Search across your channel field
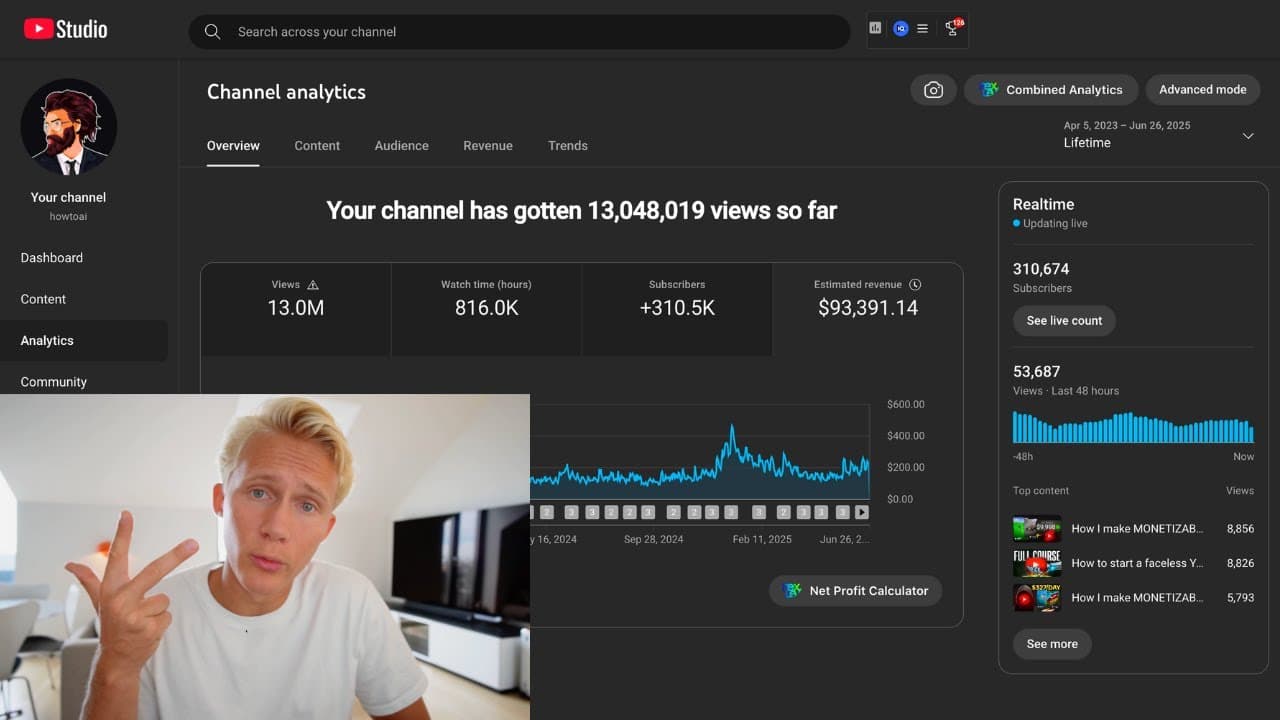The height and width of the screenshot is (720, 1280). (519, 32)
